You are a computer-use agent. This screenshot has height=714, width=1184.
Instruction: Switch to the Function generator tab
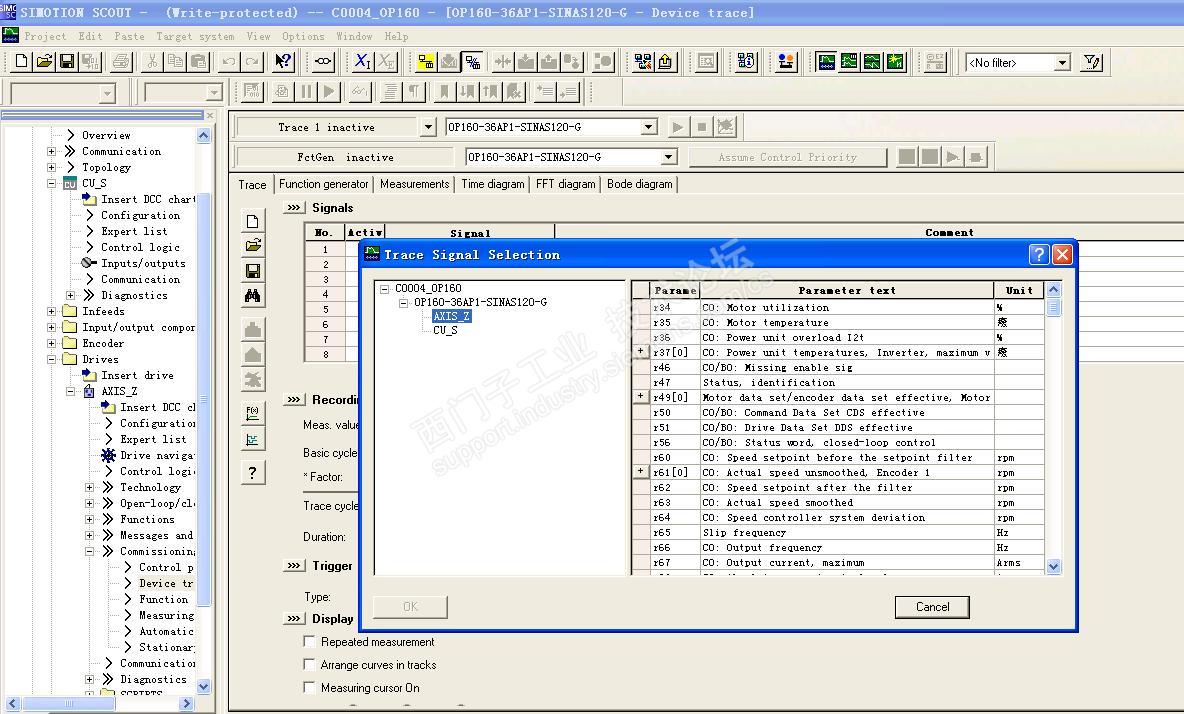pos(323,184)
